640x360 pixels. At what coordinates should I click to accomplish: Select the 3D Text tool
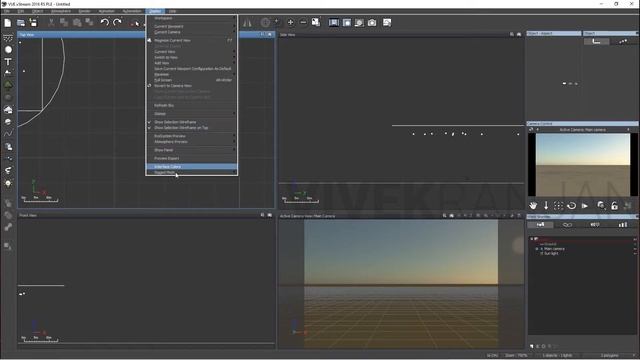point(8,62)
